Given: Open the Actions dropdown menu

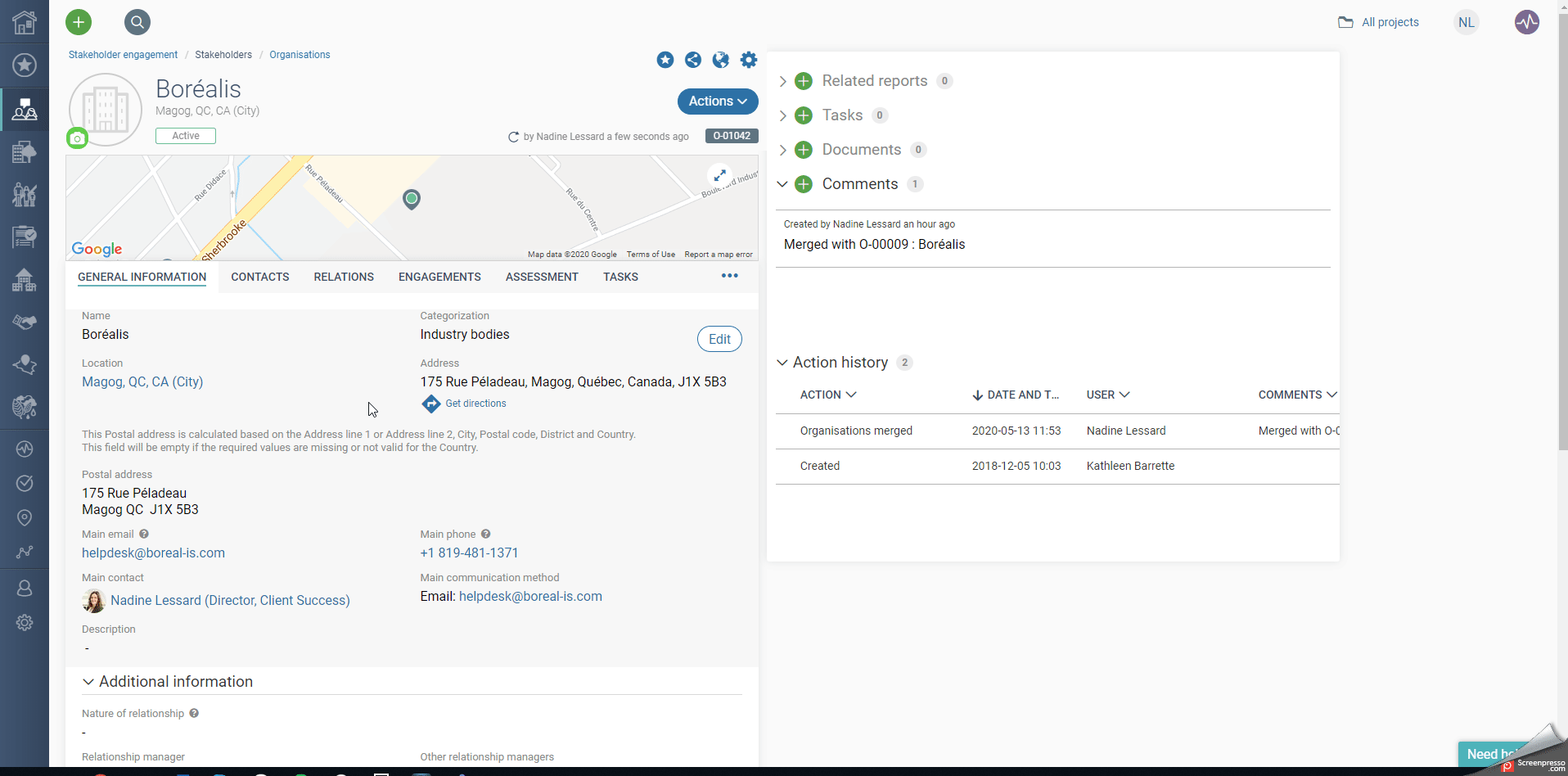Looking at the screenshot, I should tap(716, 102).
